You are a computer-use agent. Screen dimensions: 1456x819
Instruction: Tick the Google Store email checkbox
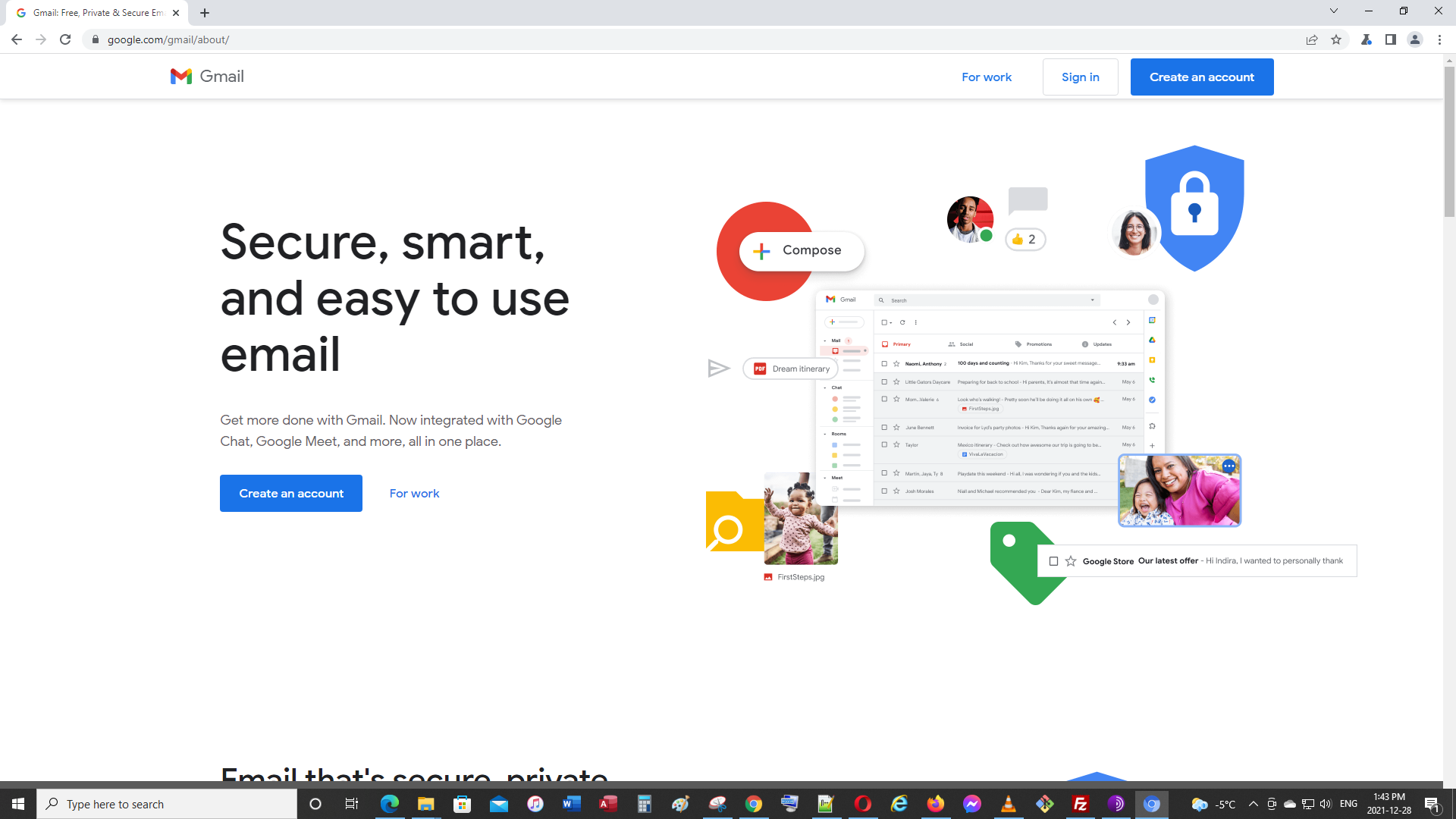tap(1053, 561)
